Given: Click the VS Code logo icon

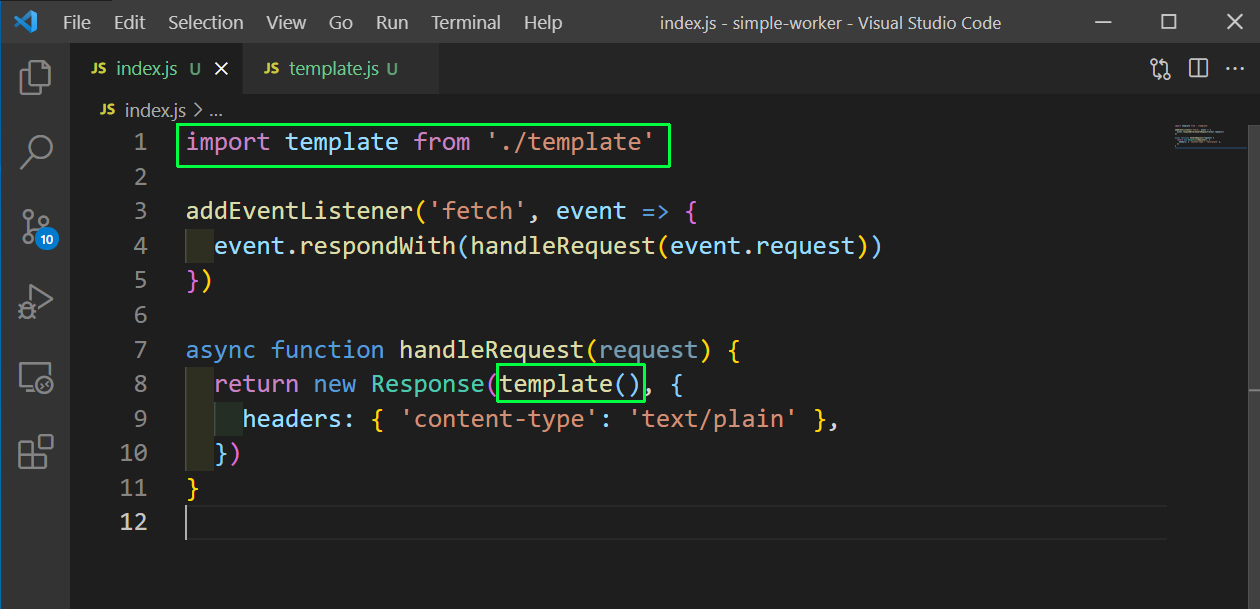Looking at the screenshot, I should tap(25, 22).
